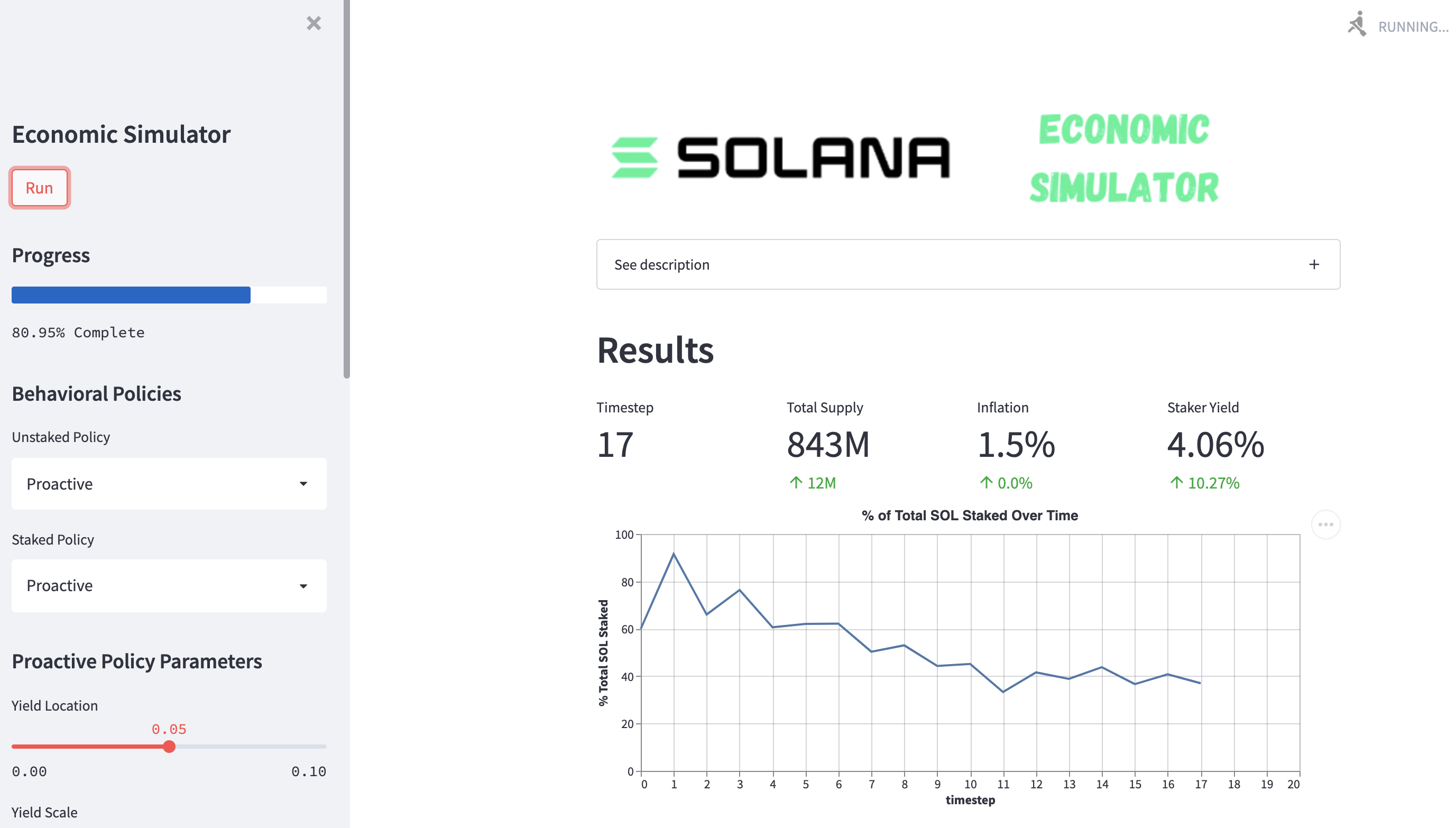Viewport: 1456px width, 828px height.
Task: Click the chart three-dots options menu
Action: tap(1325, 525)
